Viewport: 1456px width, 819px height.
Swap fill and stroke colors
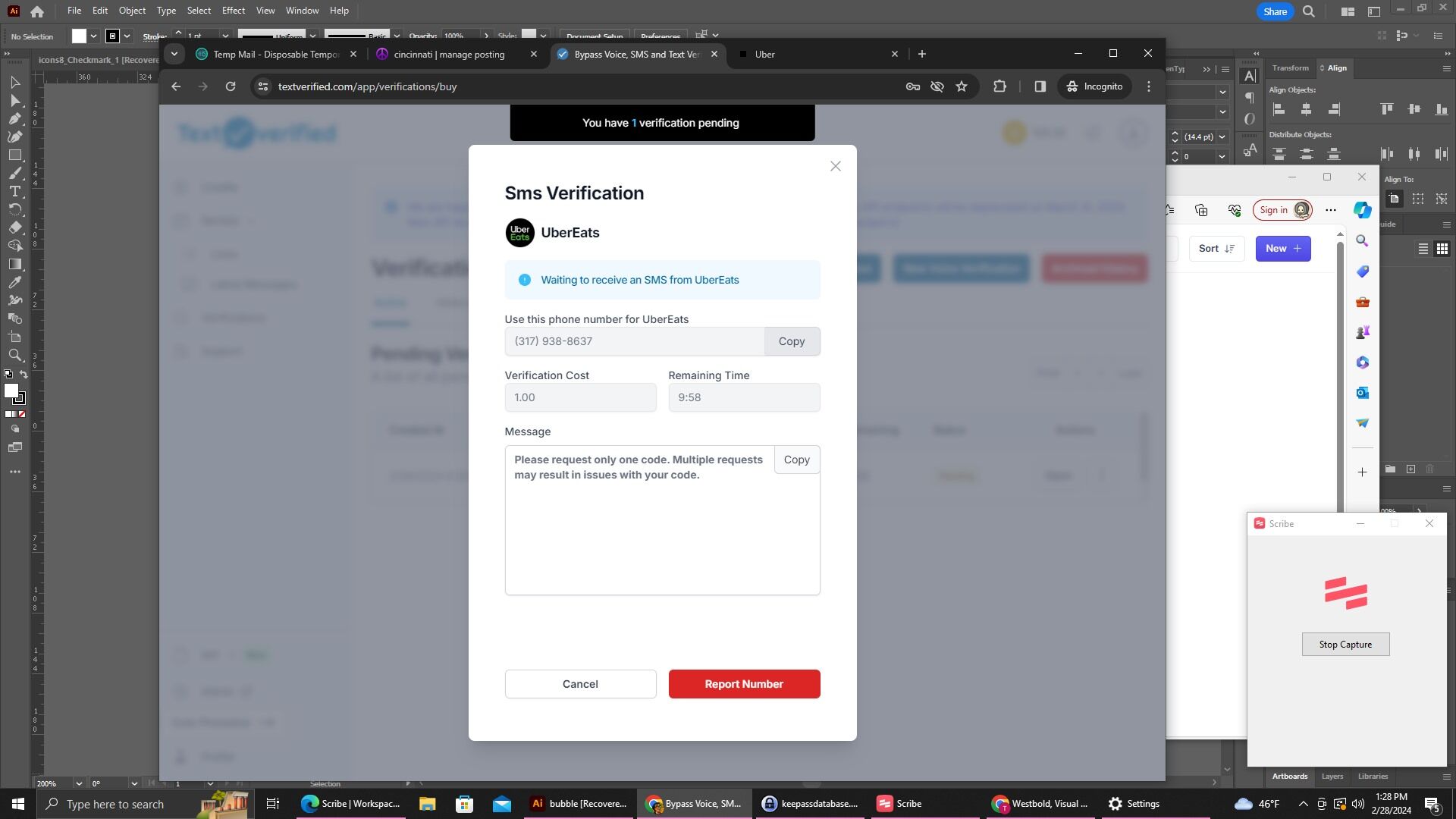coord(23,375)
